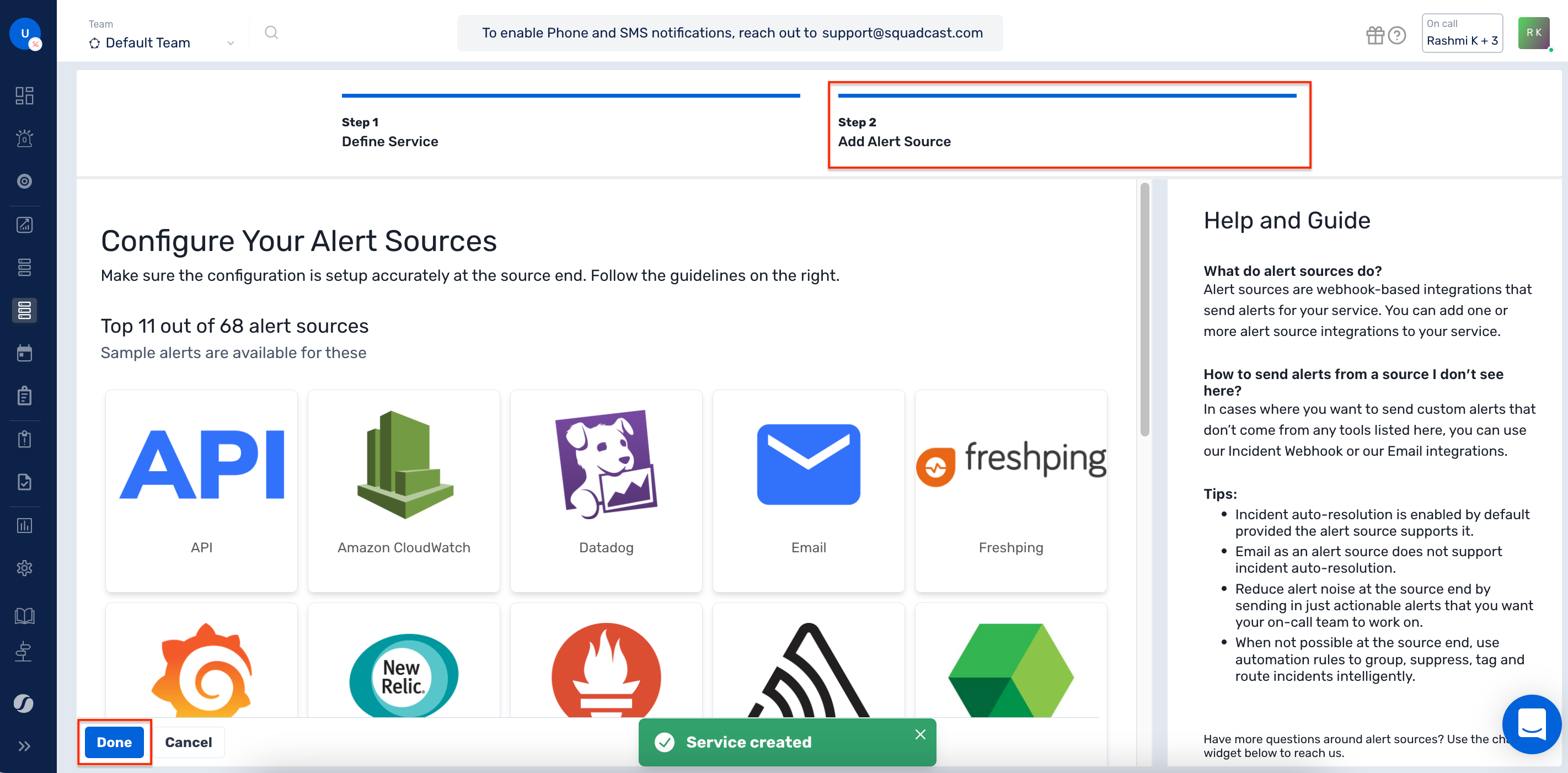Image resolution: width=1568 pixels, height=773 pixels.
Task: Click the Cancel button
Action: click(189, 742)
